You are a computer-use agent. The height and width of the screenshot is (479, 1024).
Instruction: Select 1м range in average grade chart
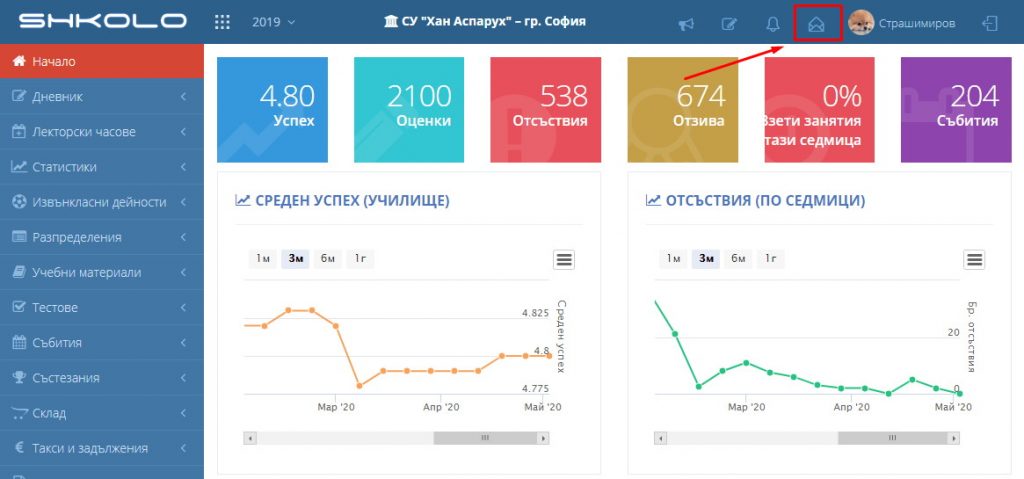(x=263, y=259)
